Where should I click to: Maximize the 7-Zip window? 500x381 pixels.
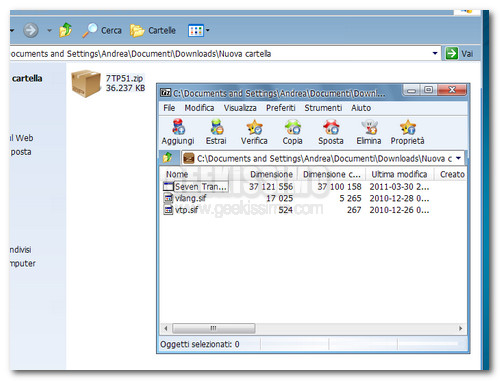pos(428,90)
